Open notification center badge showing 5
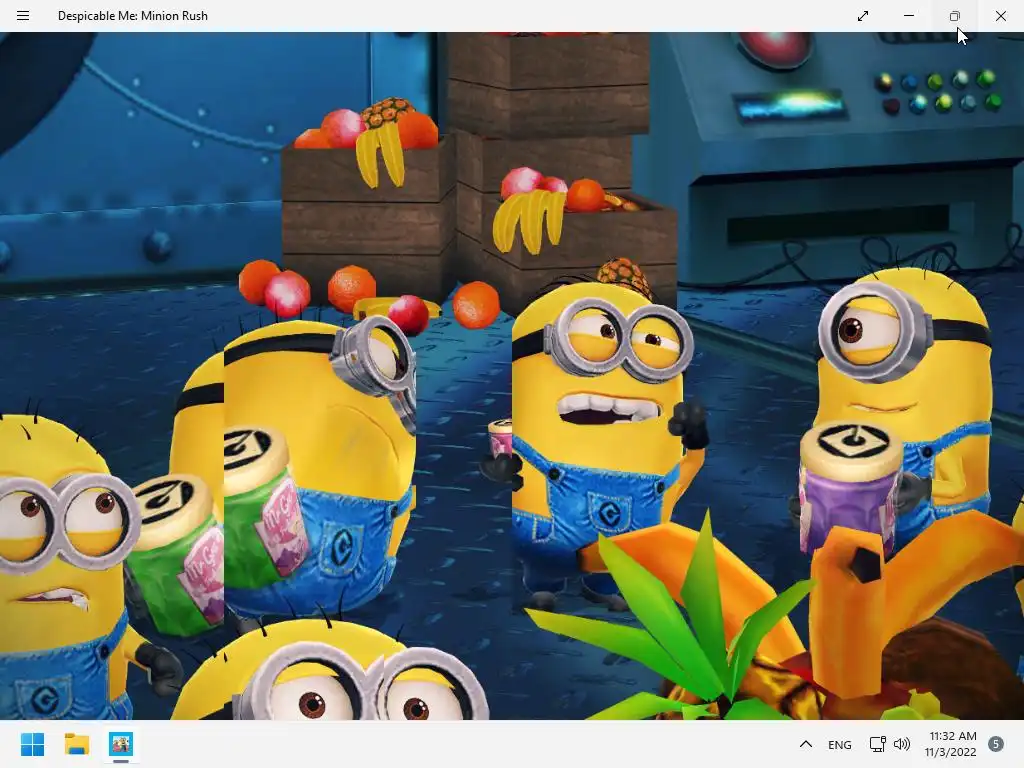The width and height of the screenshot is (1024, 768). [x=996, y=744]
